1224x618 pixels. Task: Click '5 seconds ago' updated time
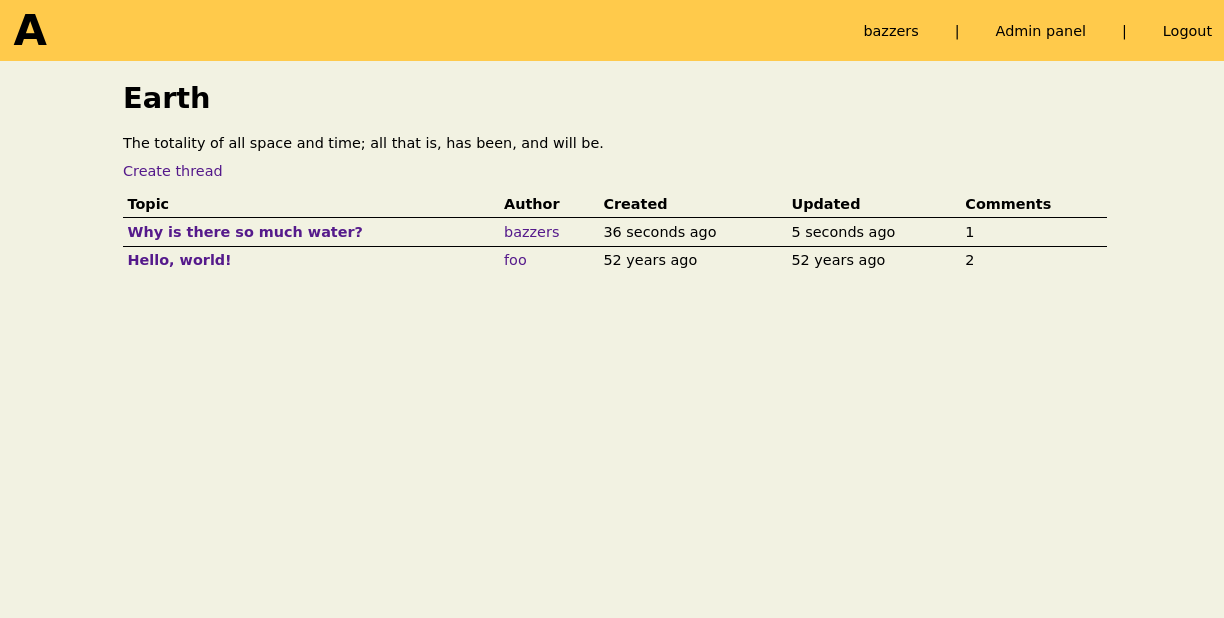[x=843, y=232]
